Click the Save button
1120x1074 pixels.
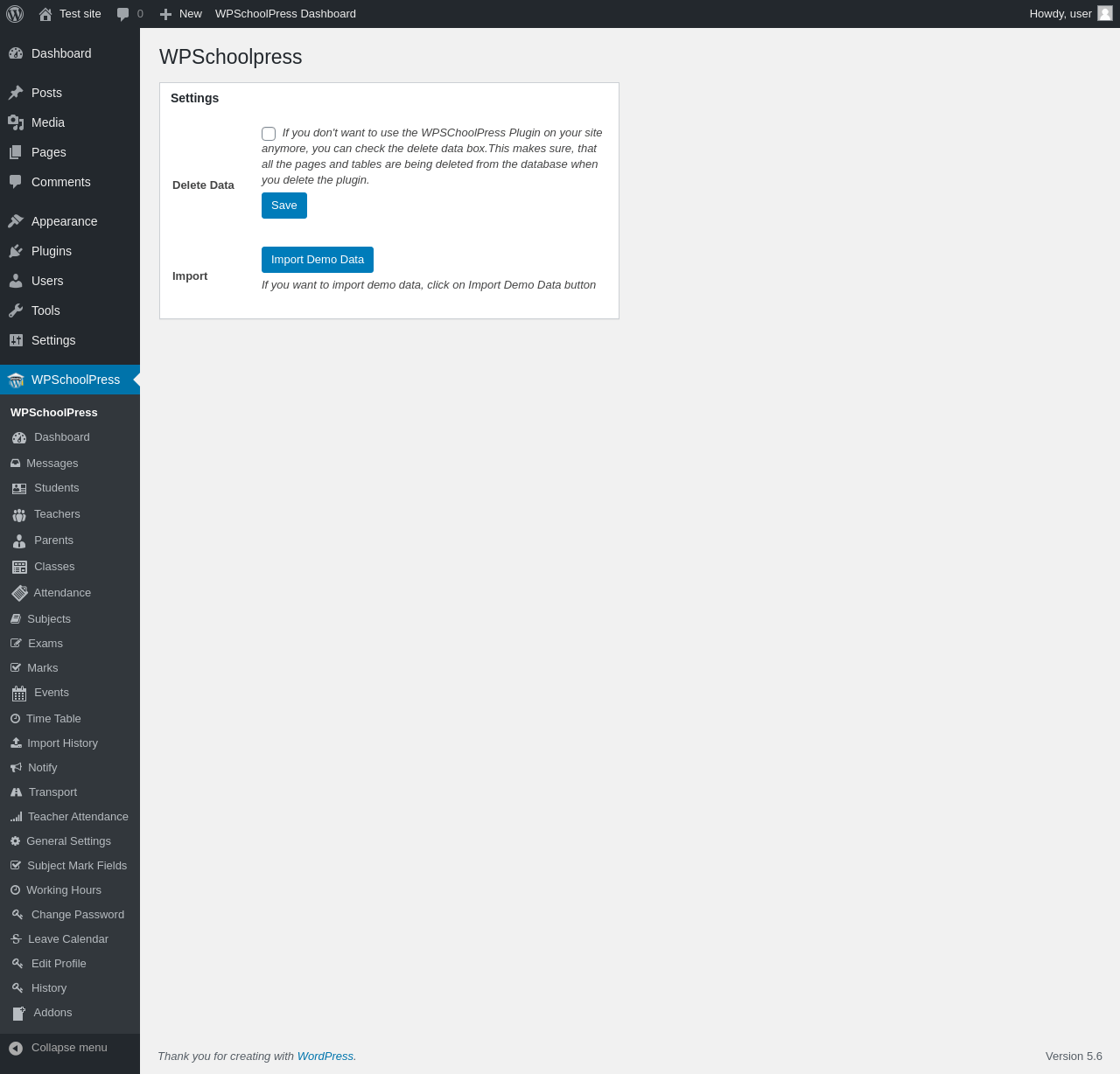(x=284, y=206)
